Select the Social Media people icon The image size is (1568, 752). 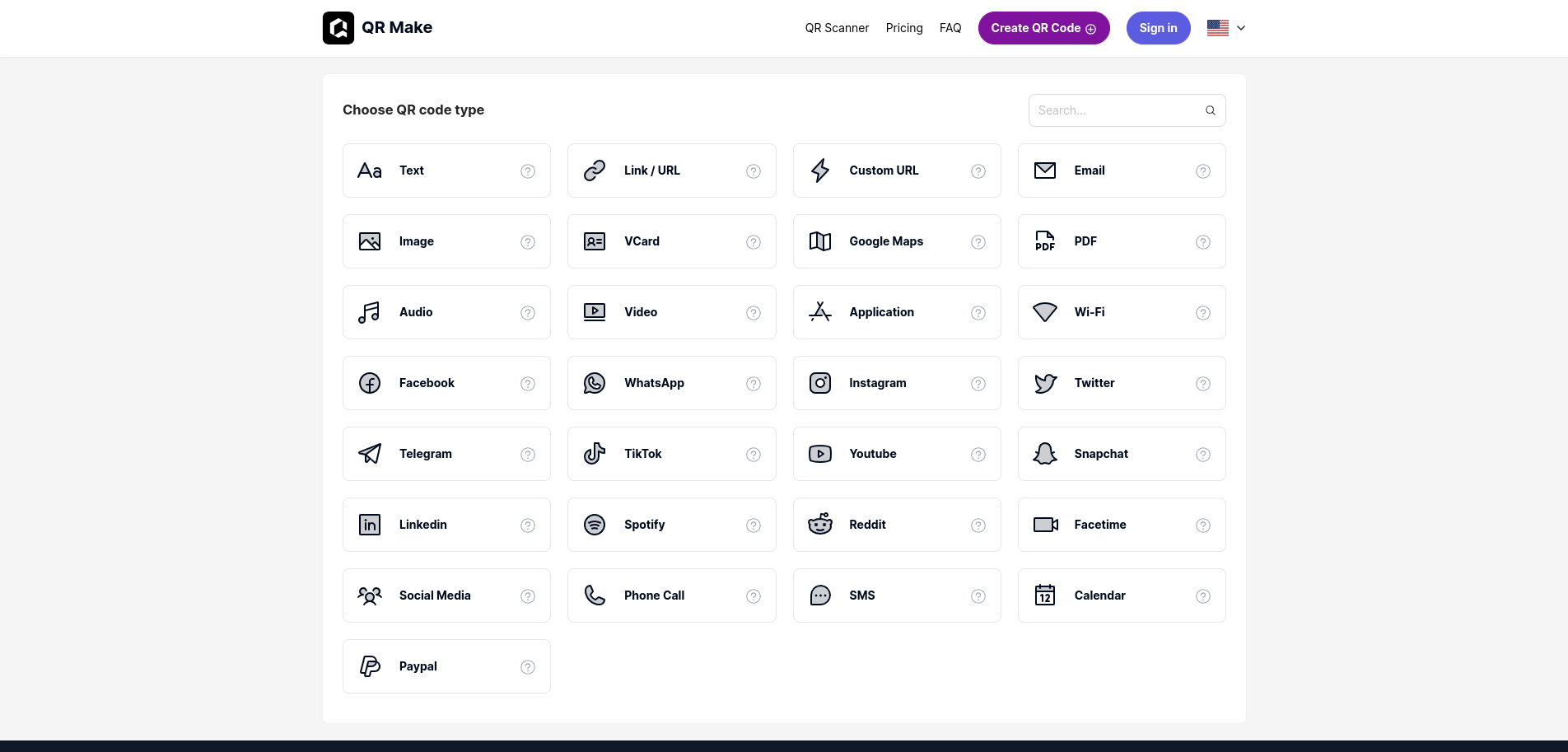370,596
